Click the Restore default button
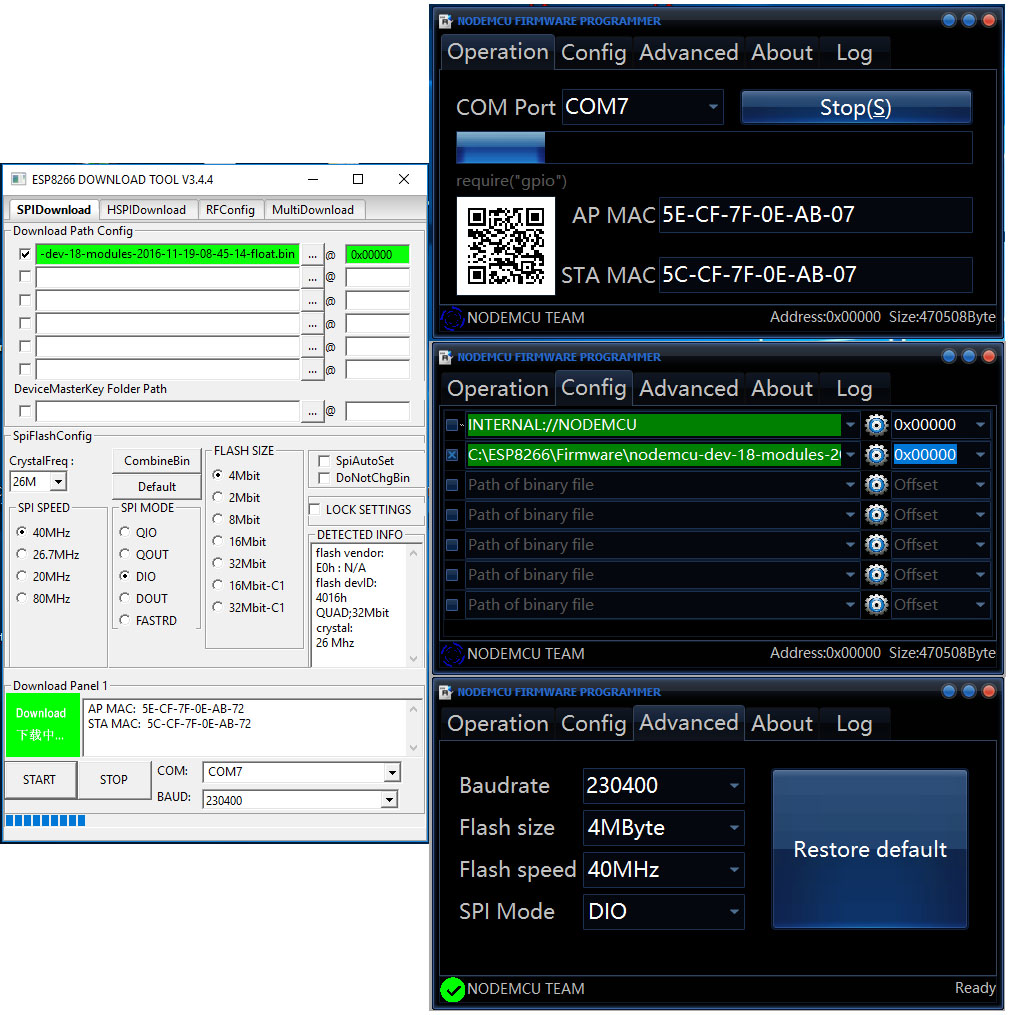The width and height of the screenshot is (1010, 1015). (x=870, y=849)
